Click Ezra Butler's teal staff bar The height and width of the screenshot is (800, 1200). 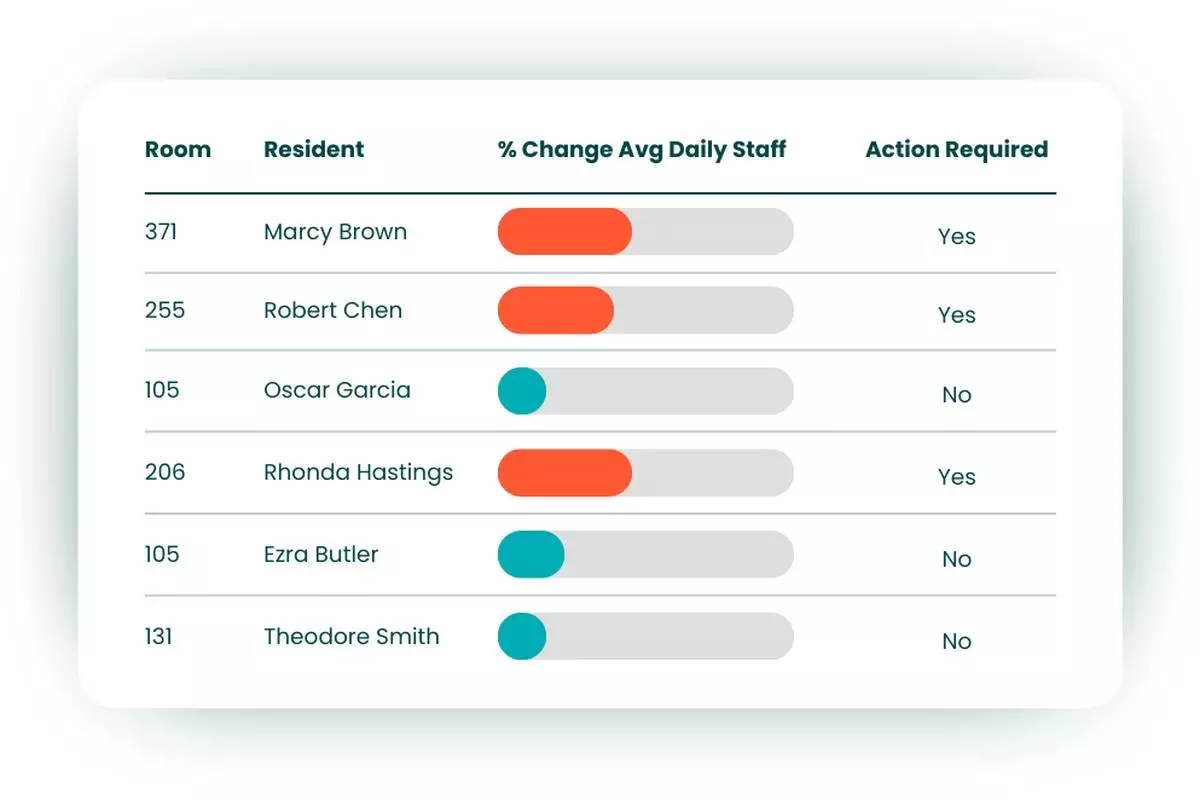pos(531,554)
